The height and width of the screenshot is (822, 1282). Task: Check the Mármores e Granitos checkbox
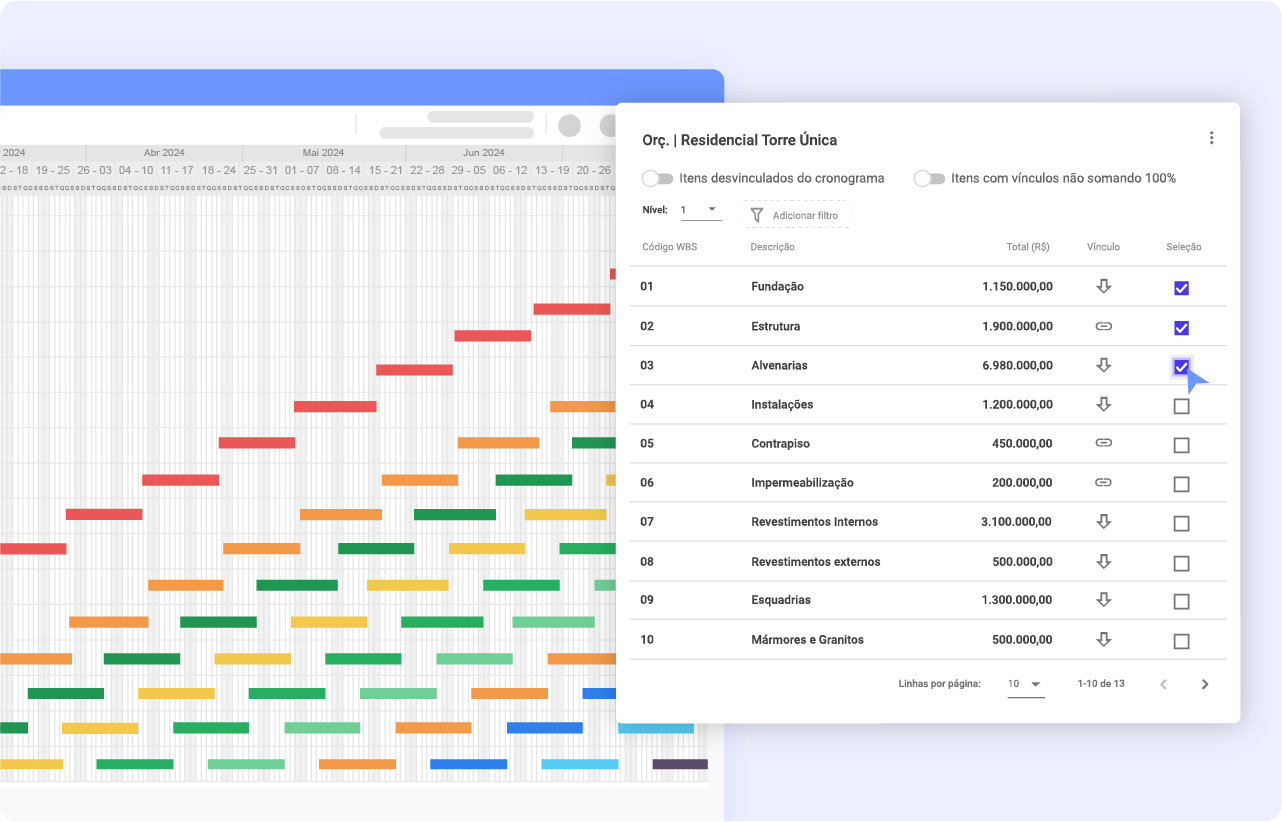tap(1181, 641)
